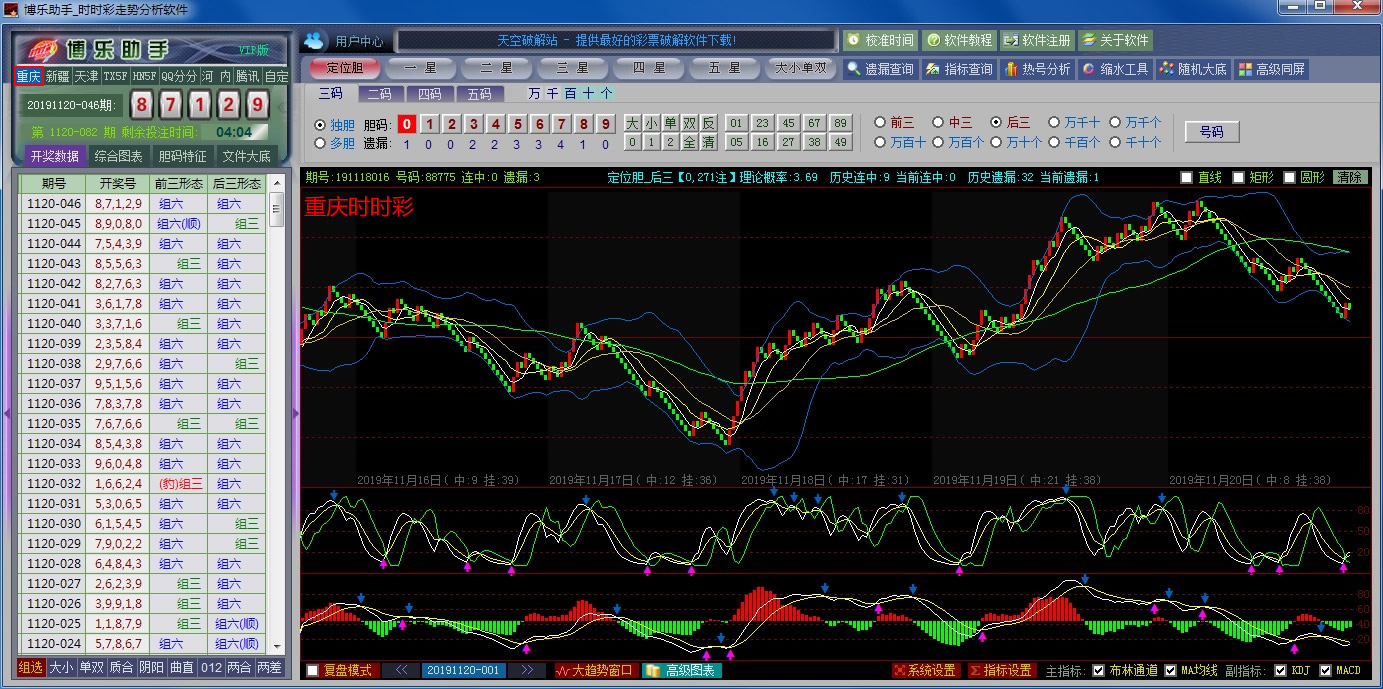Select the 新疆 lottery tab

(57, 76)
